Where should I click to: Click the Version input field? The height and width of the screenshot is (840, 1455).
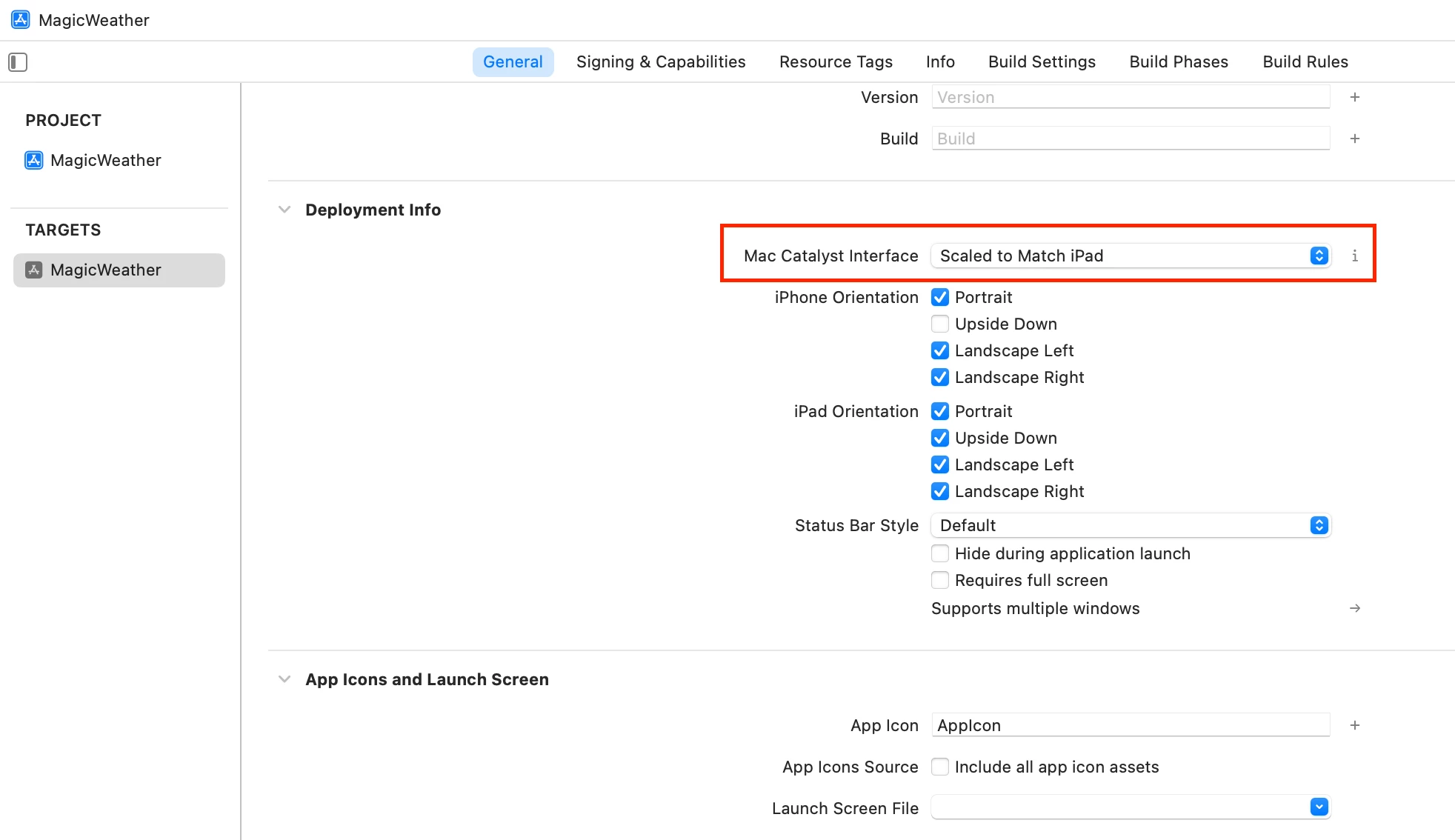coord(1131,97)
